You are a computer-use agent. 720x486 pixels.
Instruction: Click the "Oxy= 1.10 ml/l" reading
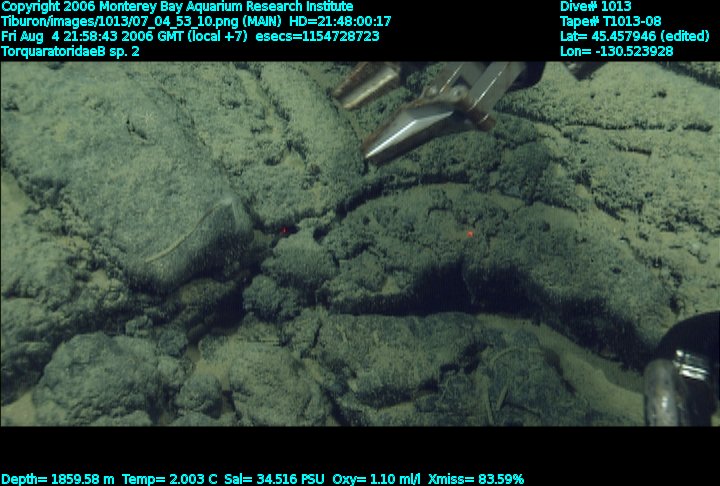coord(377,480)
